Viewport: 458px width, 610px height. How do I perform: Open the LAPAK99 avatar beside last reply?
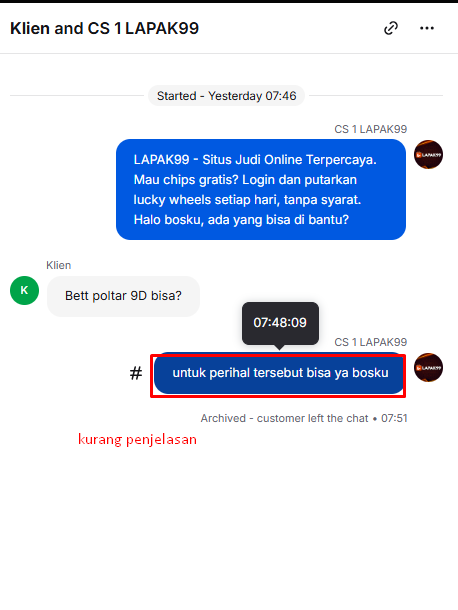coord(428,367)
